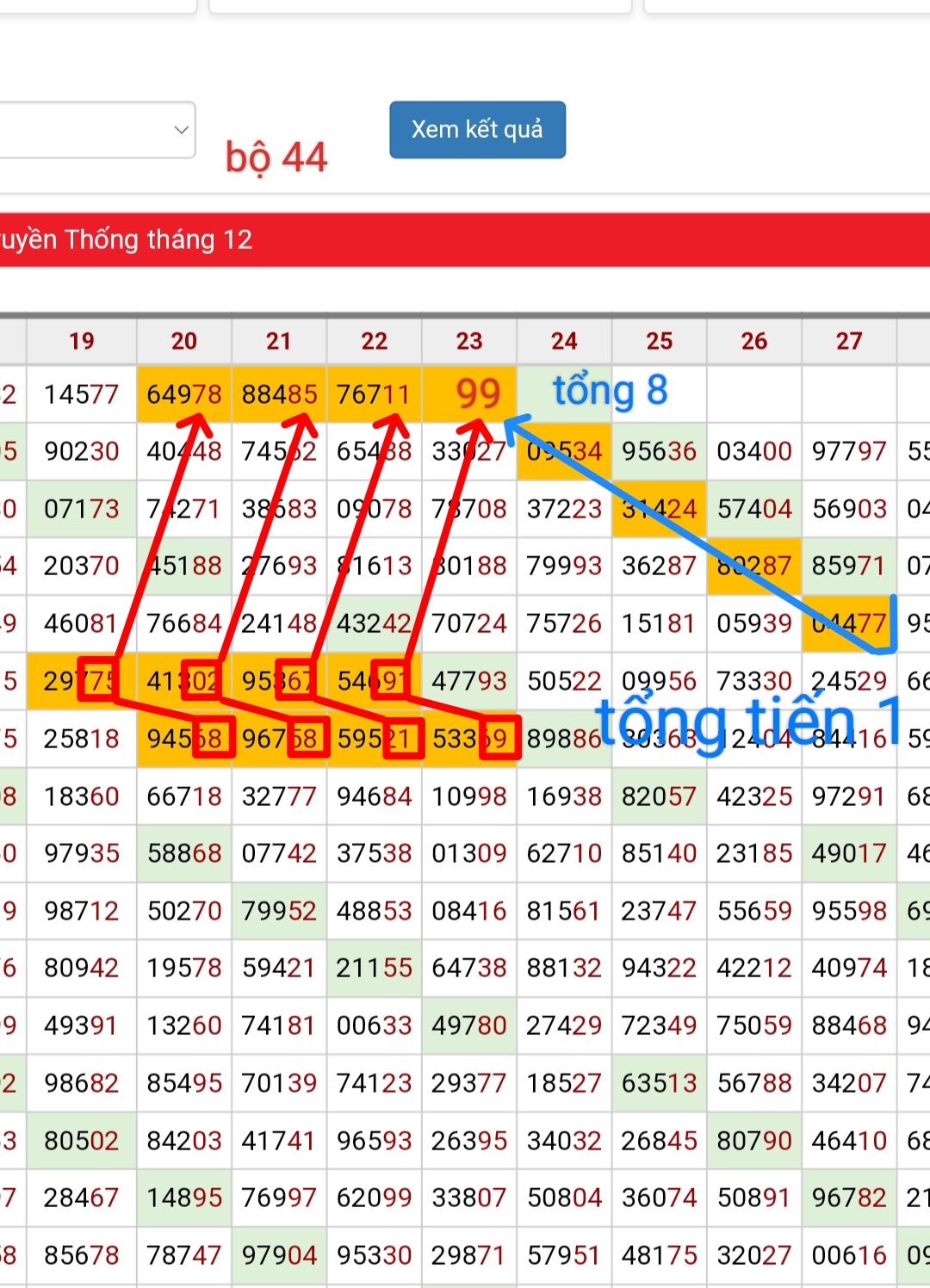Screen dimensions: 930x1288
Task: Click cell 95636
Action: (660, 451)
